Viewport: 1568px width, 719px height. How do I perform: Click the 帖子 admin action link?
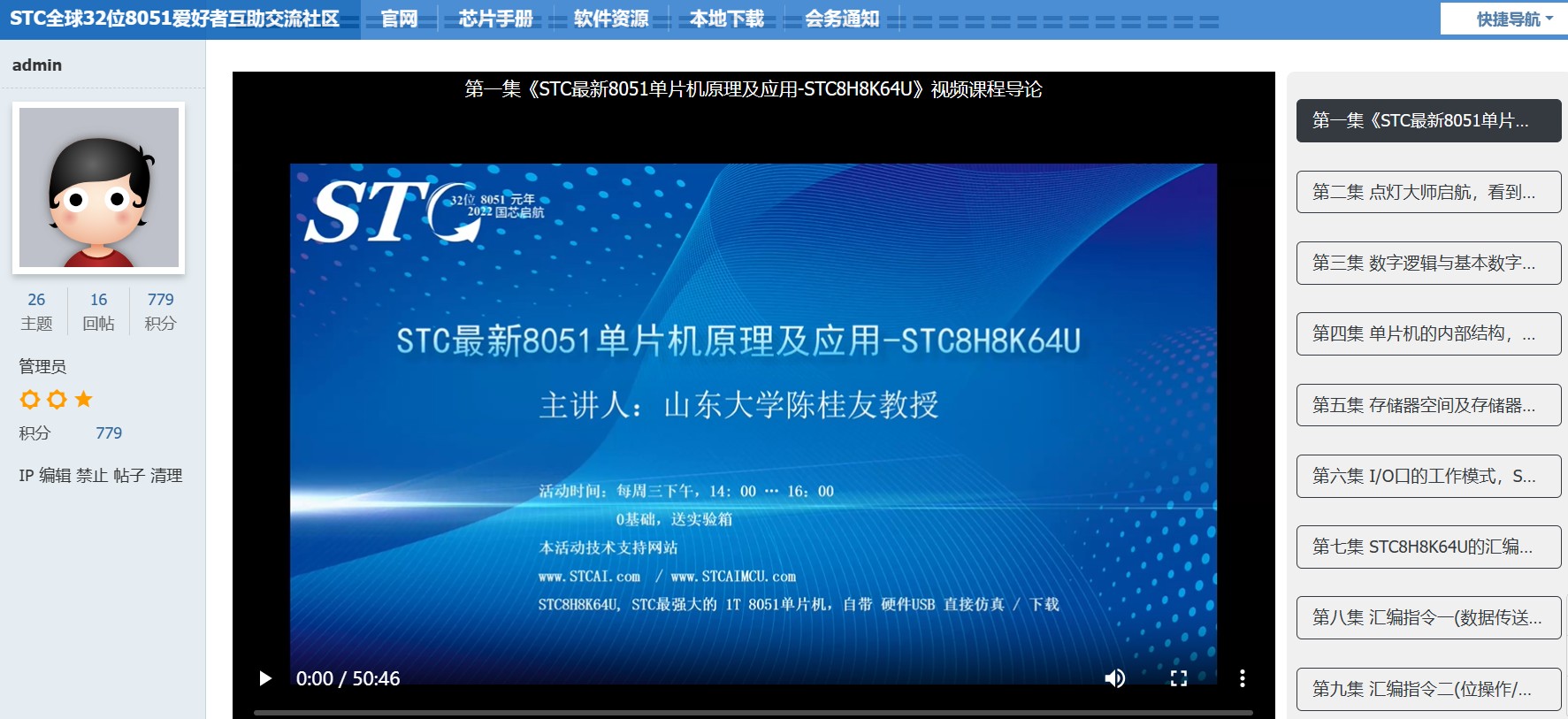point(129,476)
